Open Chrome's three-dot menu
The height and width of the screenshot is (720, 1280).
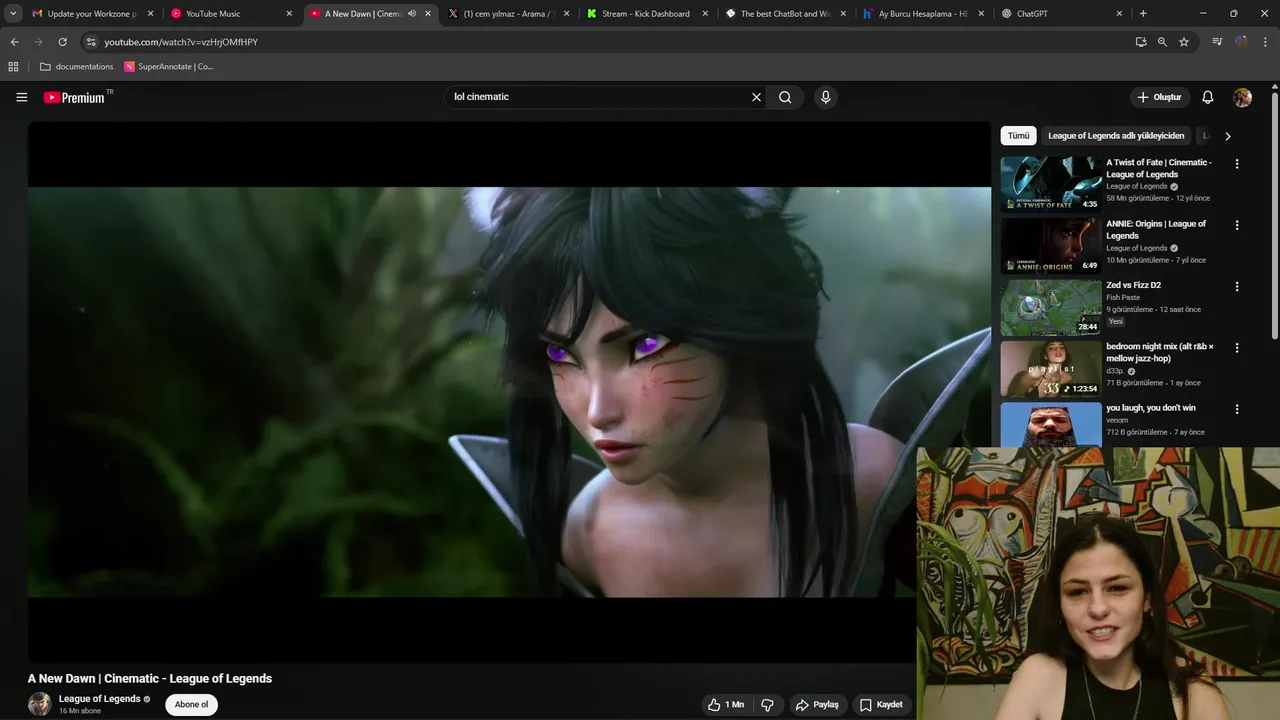(x=1265, y=42)
